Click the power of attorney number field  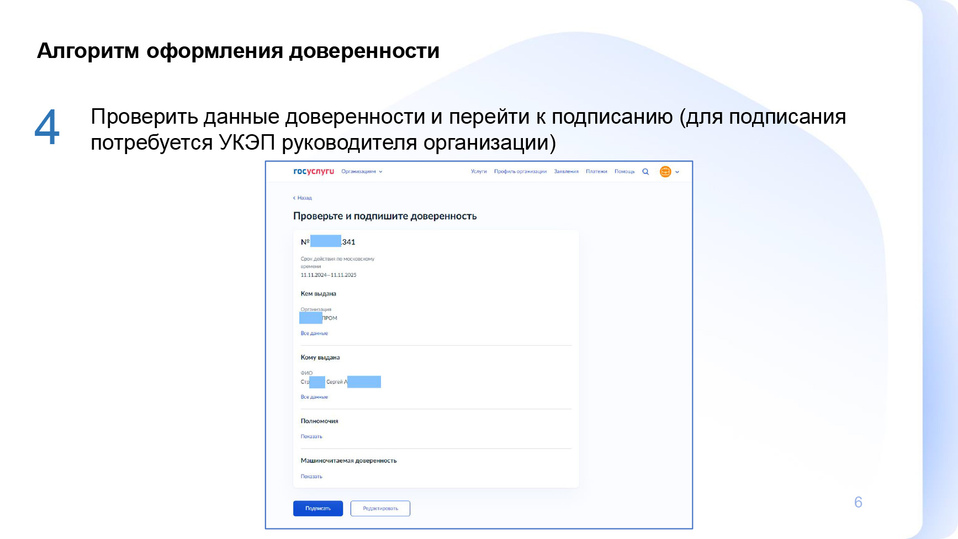pos(328,242)
